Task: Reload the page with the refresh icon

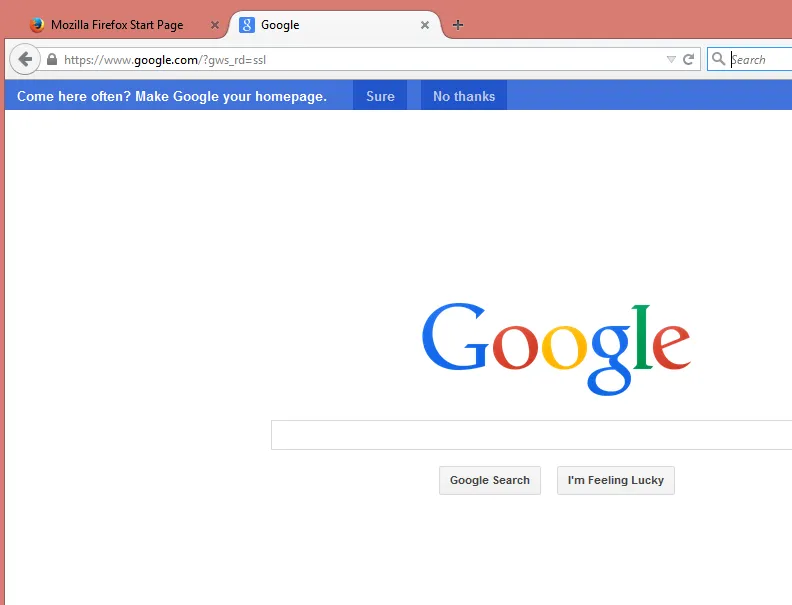Action: [688, 60]
